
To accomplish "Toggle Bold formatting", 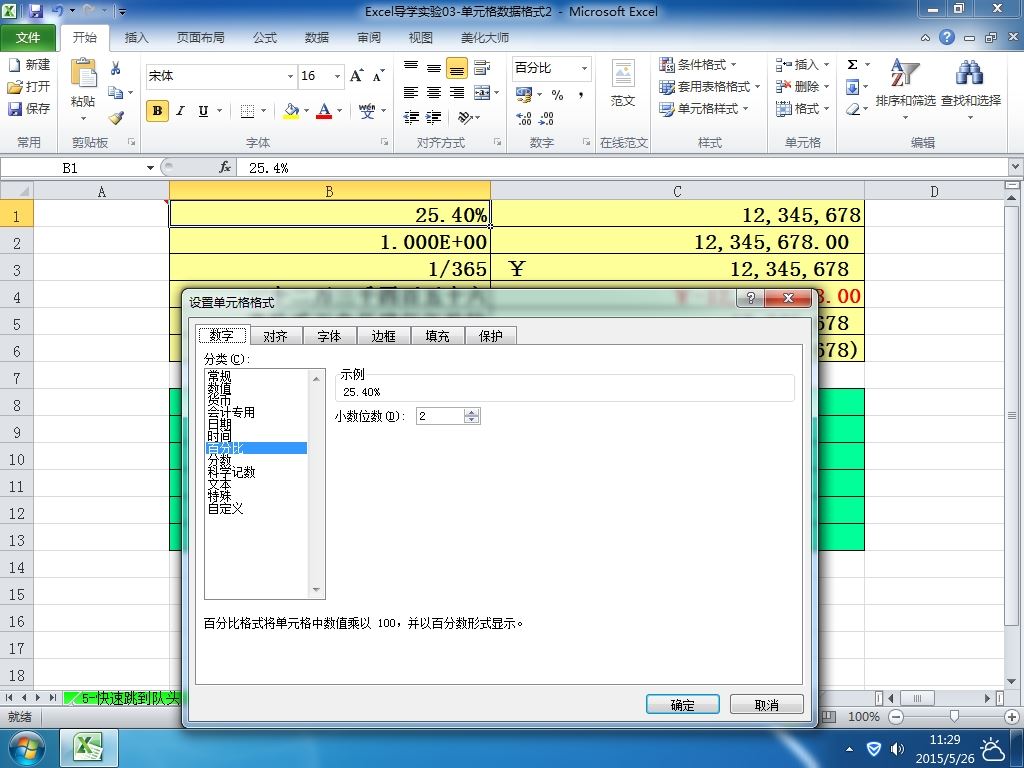I will coord(157,111).
